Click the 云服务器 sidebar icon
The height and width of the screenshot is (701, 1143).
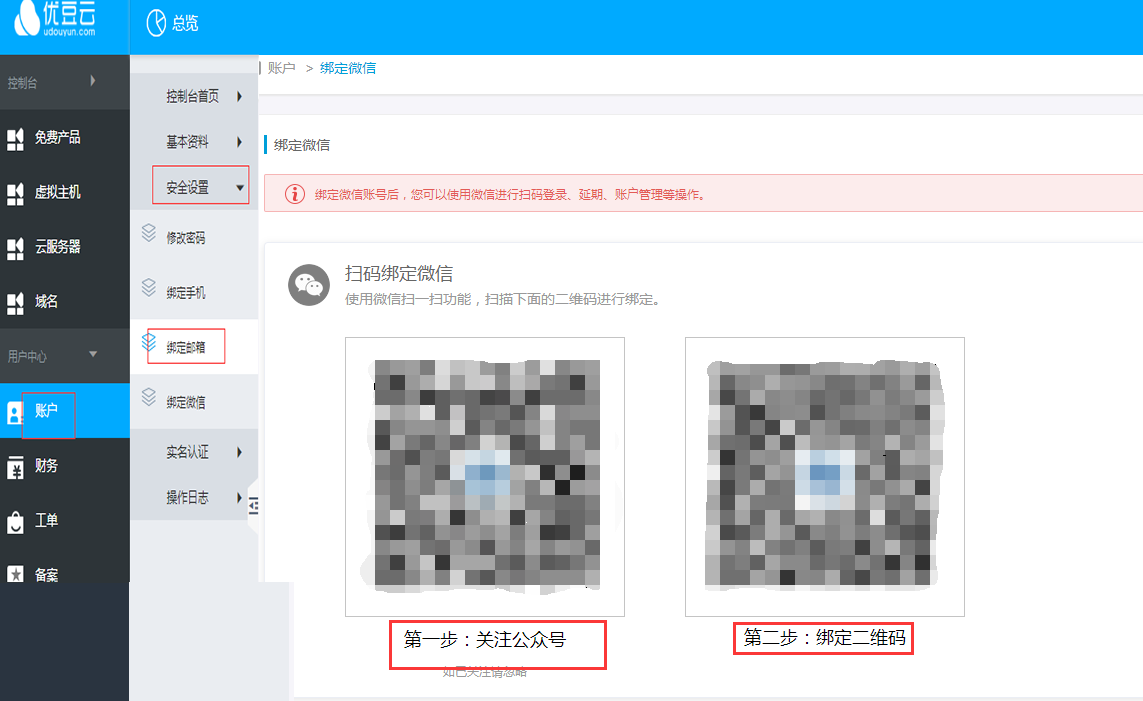[15, 248]
